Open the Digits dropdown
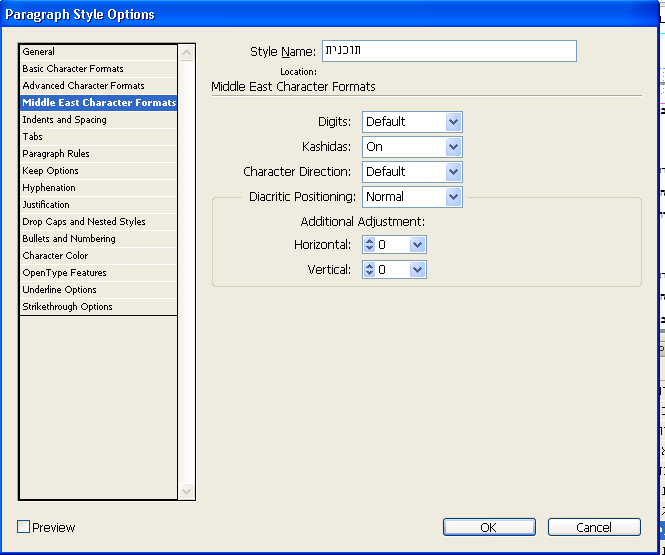Viewport: 665px width, 555px height. [x=453, y=122]
